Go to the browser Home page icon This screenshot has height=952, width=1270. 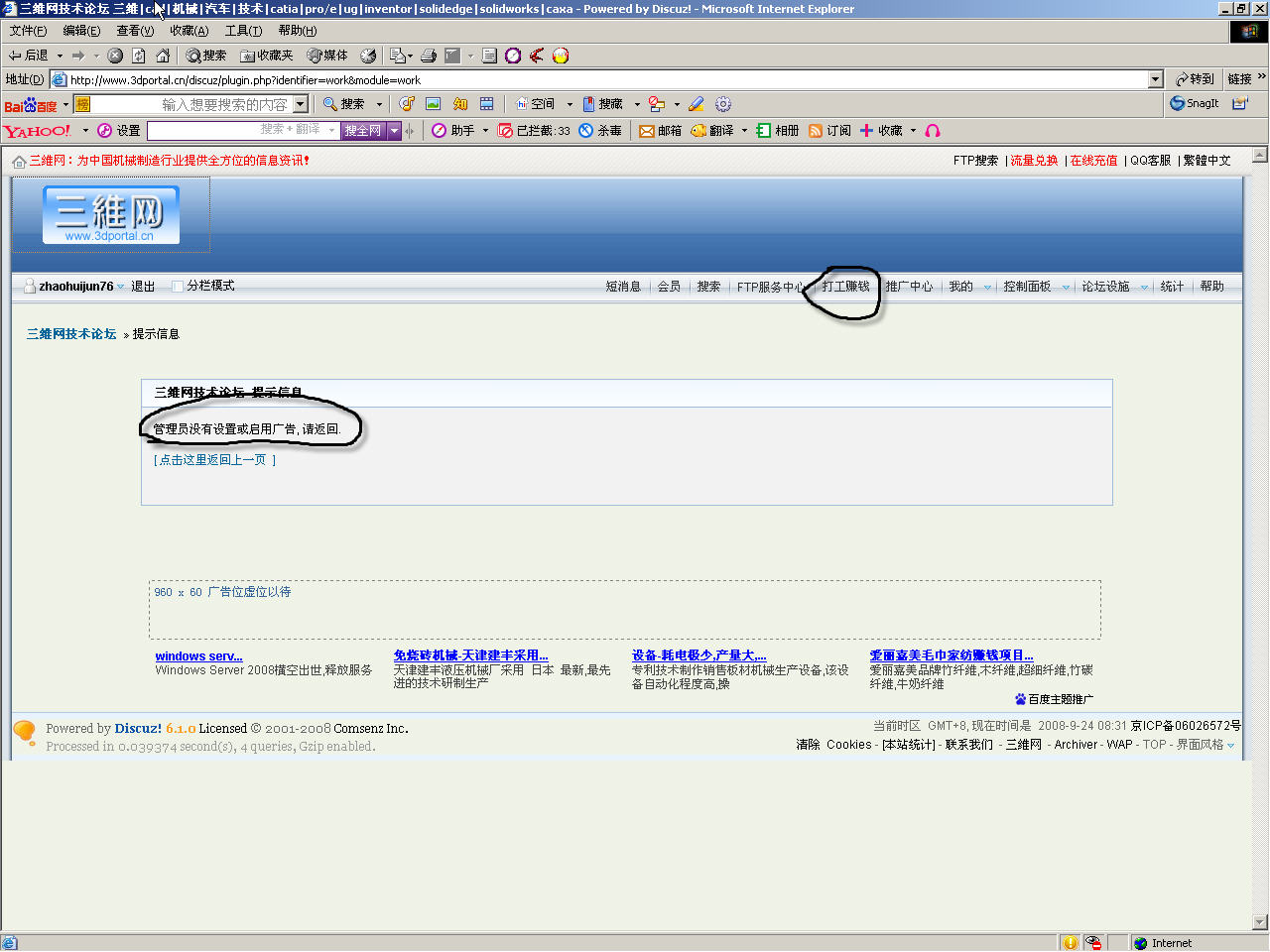point(163,56)
